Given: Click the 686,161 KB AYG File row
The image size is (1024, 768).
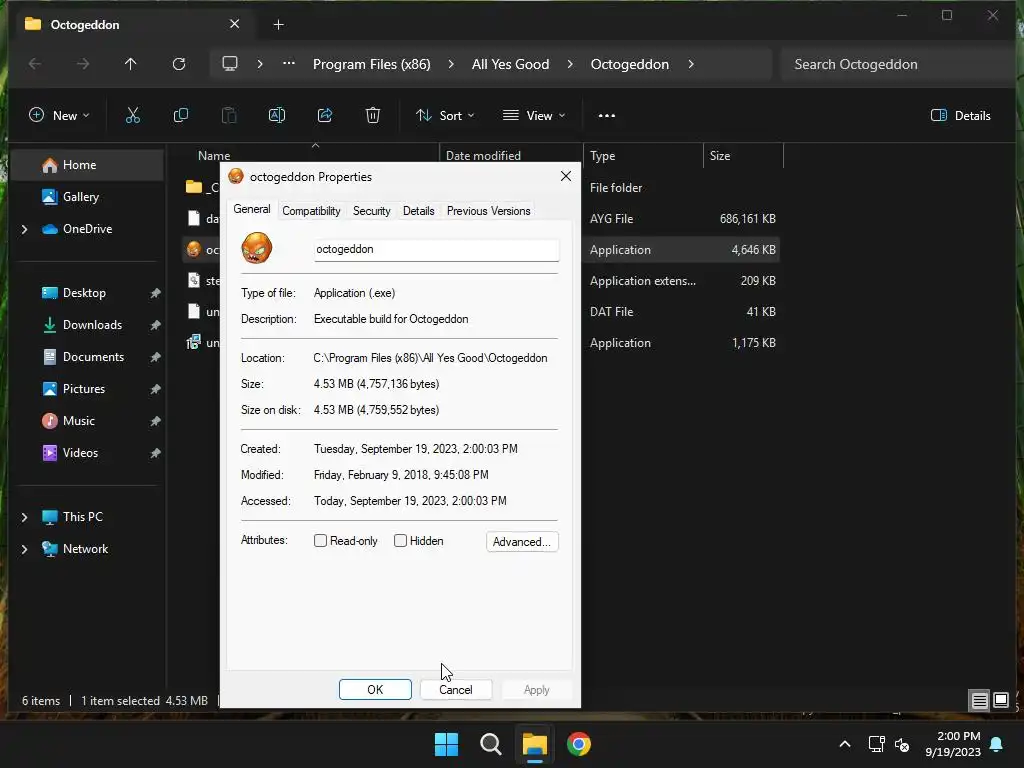Looking at the screenshot, I should [x=481, y=219].
